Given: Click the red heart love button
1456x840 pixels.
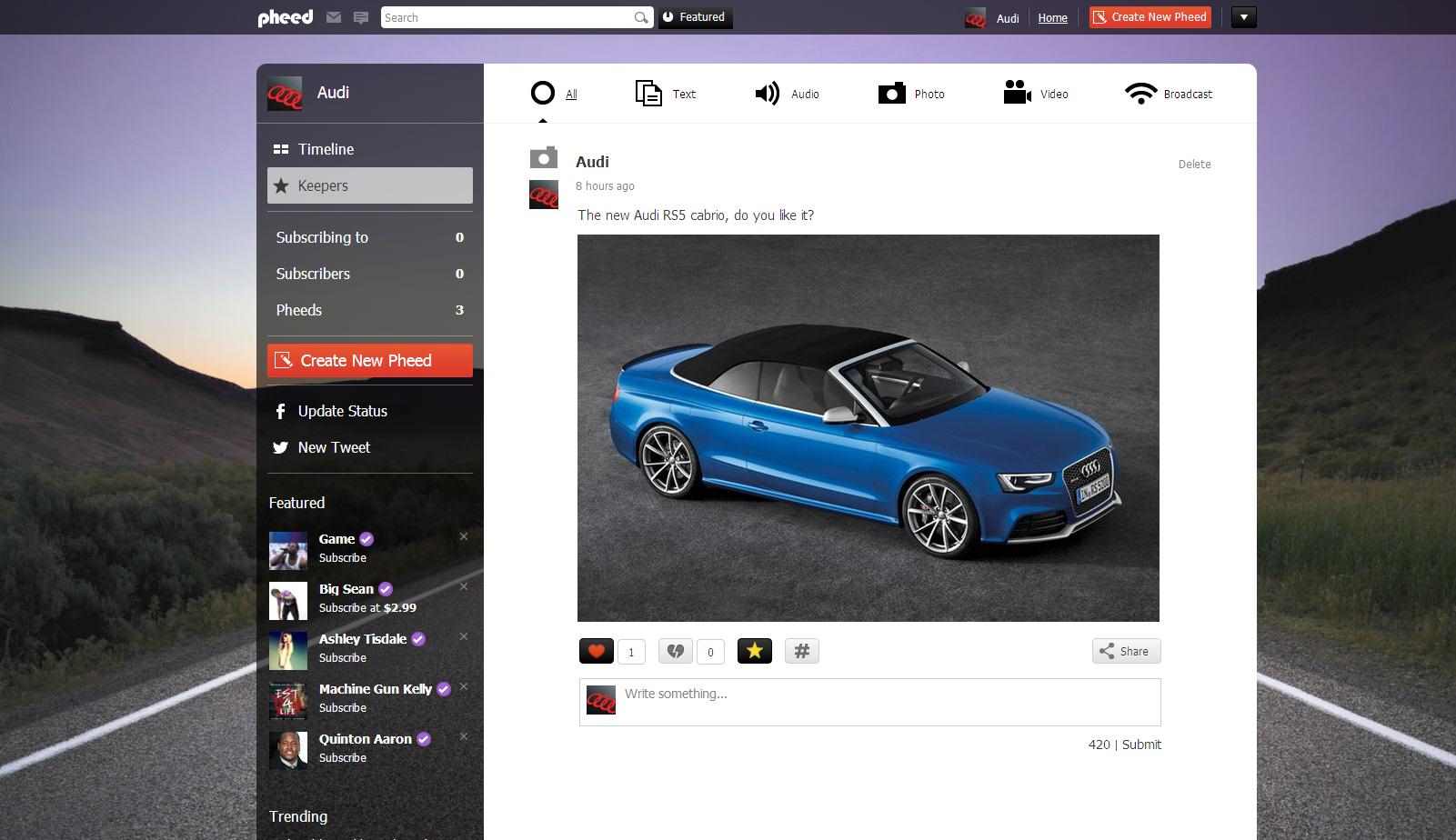Looking at the screenshot, I should click(x=597, y=651).
